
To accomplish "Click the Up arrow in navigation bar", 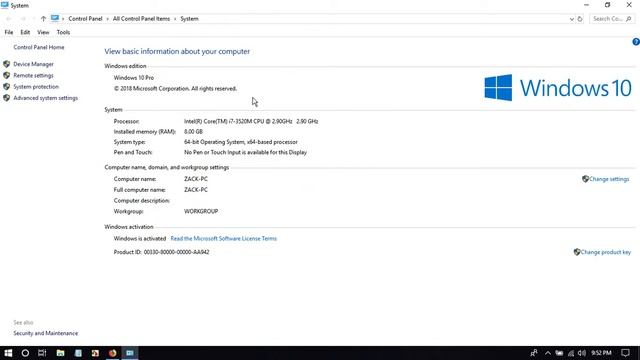I will click(x=43, y=19).
